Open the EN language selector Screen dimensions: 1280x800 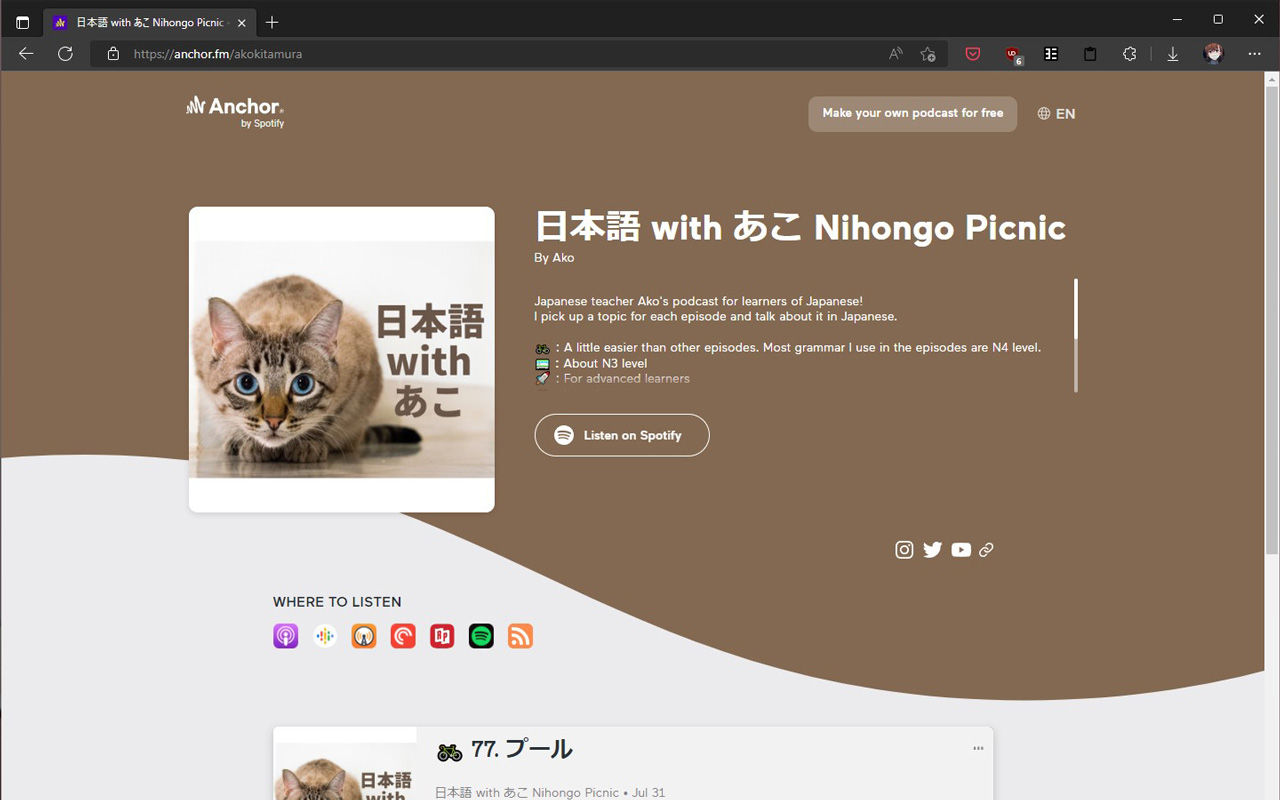(x=1056, y=114)
